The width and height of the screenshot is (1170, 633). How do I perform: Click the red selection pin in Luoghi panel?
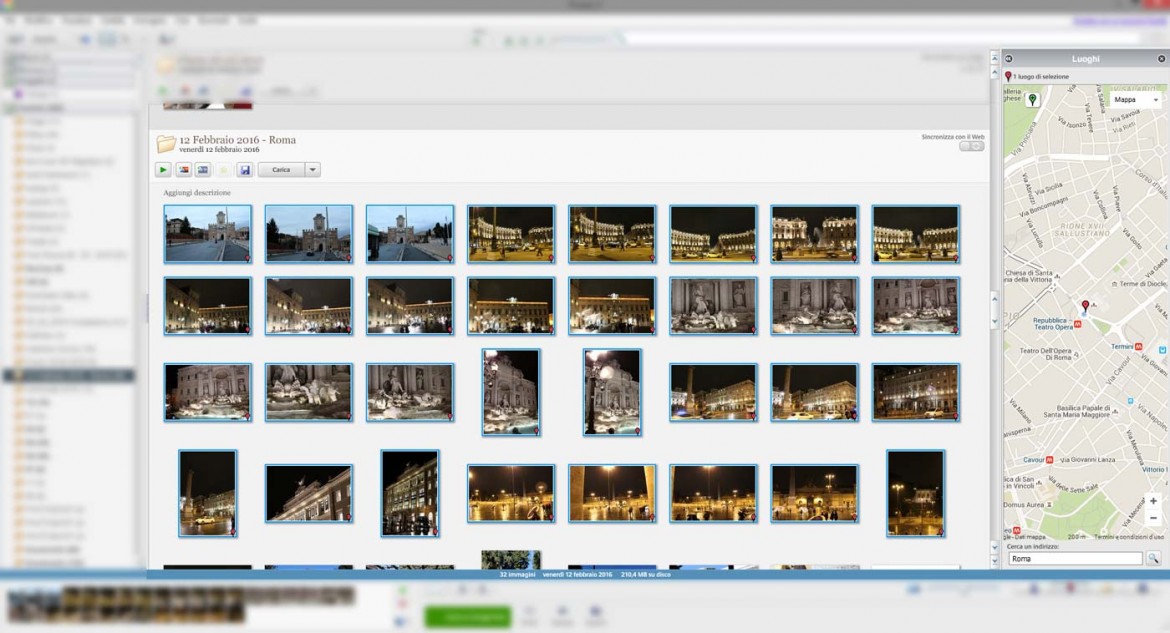click(x=1009, y=76)
